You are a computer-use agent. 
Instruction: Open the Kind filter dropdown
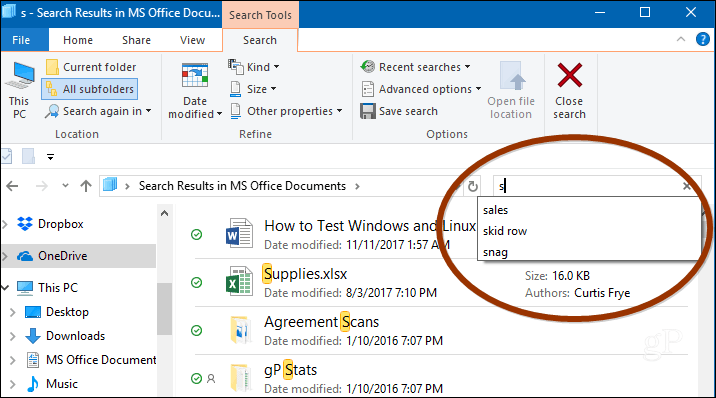254,67
